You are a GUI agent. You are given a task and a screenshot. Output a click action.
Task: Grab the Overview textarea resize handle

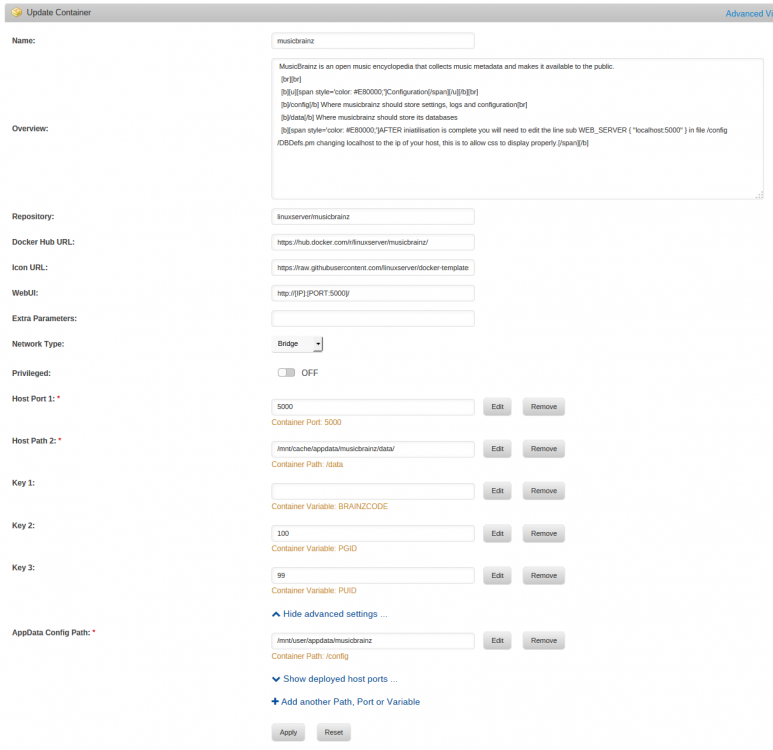[x=759, y=195]
